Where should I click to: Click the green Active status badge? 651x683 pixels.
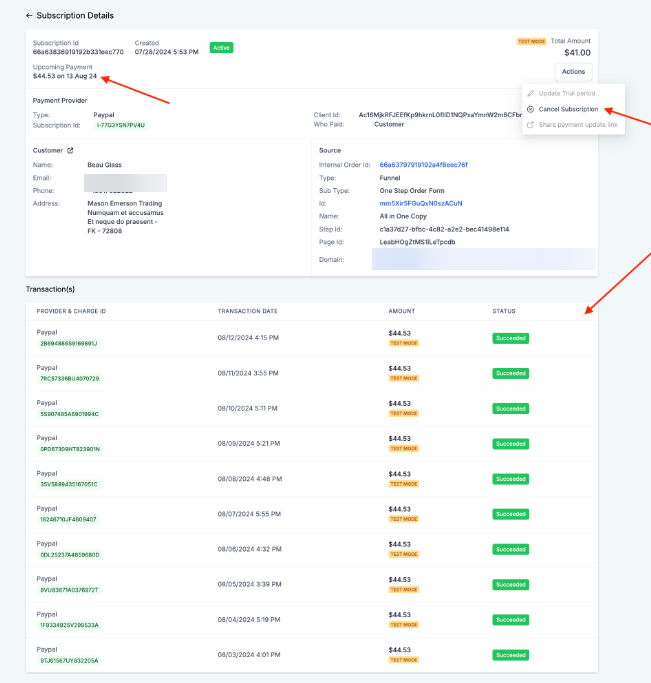(221, 47)
